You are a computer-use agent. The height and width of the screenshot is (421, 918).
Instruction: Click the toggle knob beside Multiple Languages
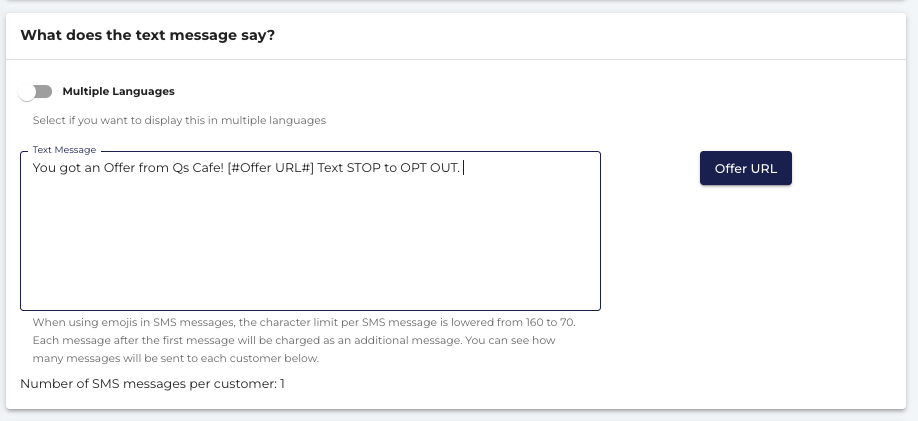click(x=27, y=92)
